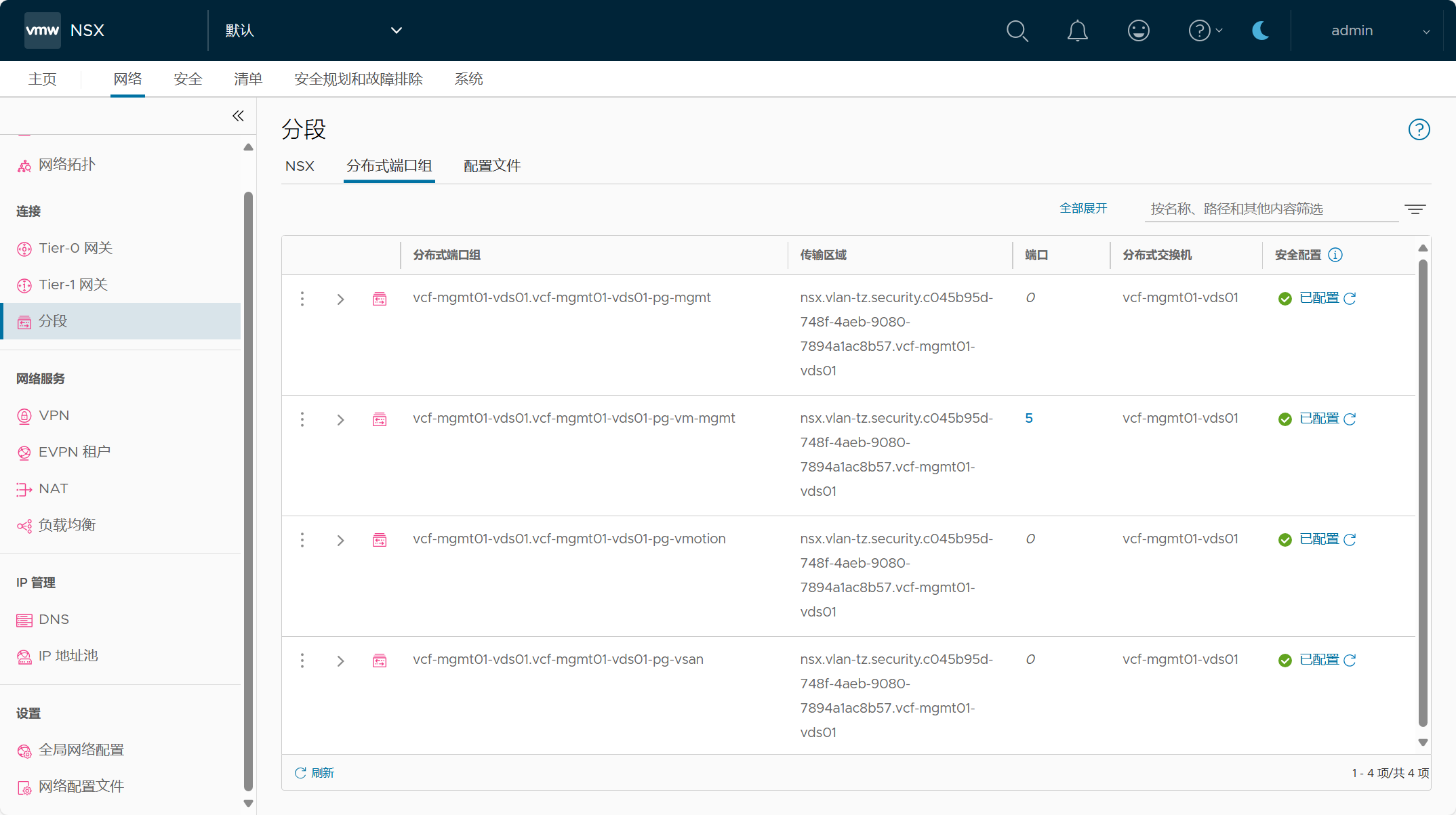1456x815 pixels.
Task: Open the 安全 top menu
Action: 188,79
